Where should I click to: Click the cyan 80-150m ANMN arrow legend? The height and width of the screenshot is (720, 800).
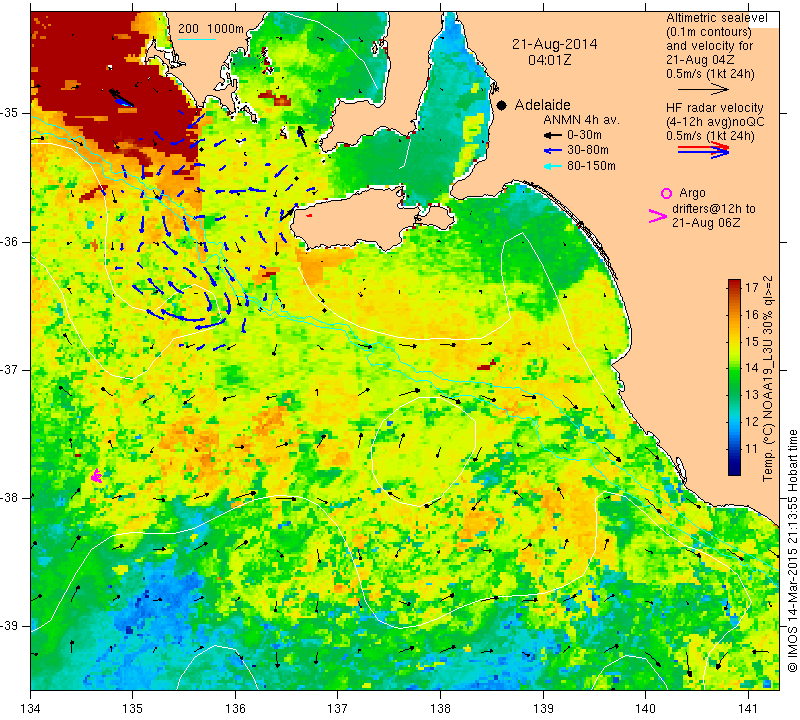553,166
